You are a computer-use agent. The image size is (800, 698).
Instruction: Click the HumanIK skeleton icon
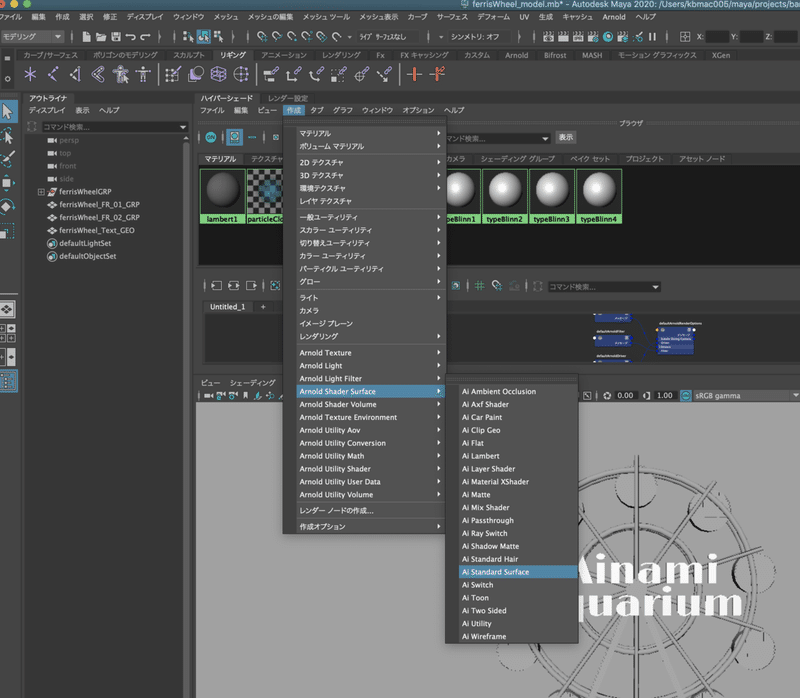pos(143,74)
